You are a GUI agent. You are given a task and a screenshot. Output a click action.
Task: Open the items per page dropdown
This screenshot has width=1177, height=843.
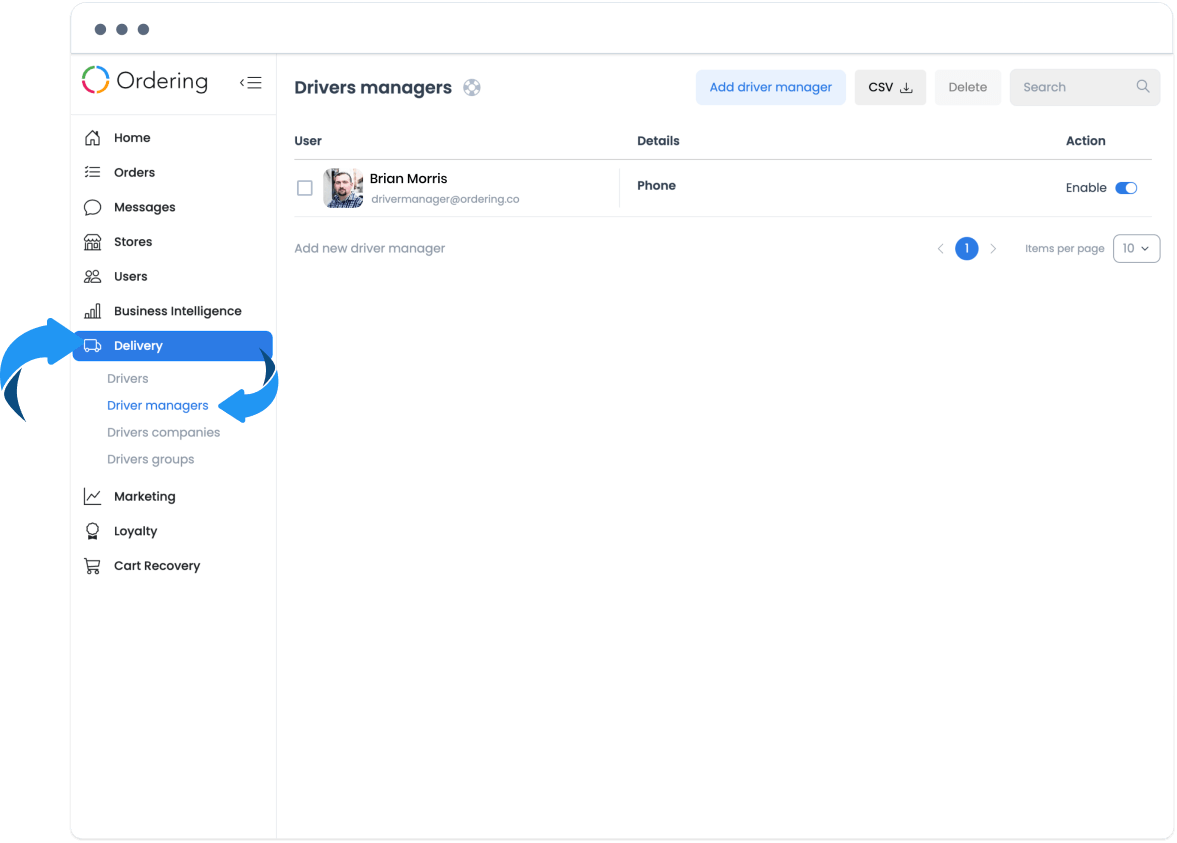(x=1136, y=248)
